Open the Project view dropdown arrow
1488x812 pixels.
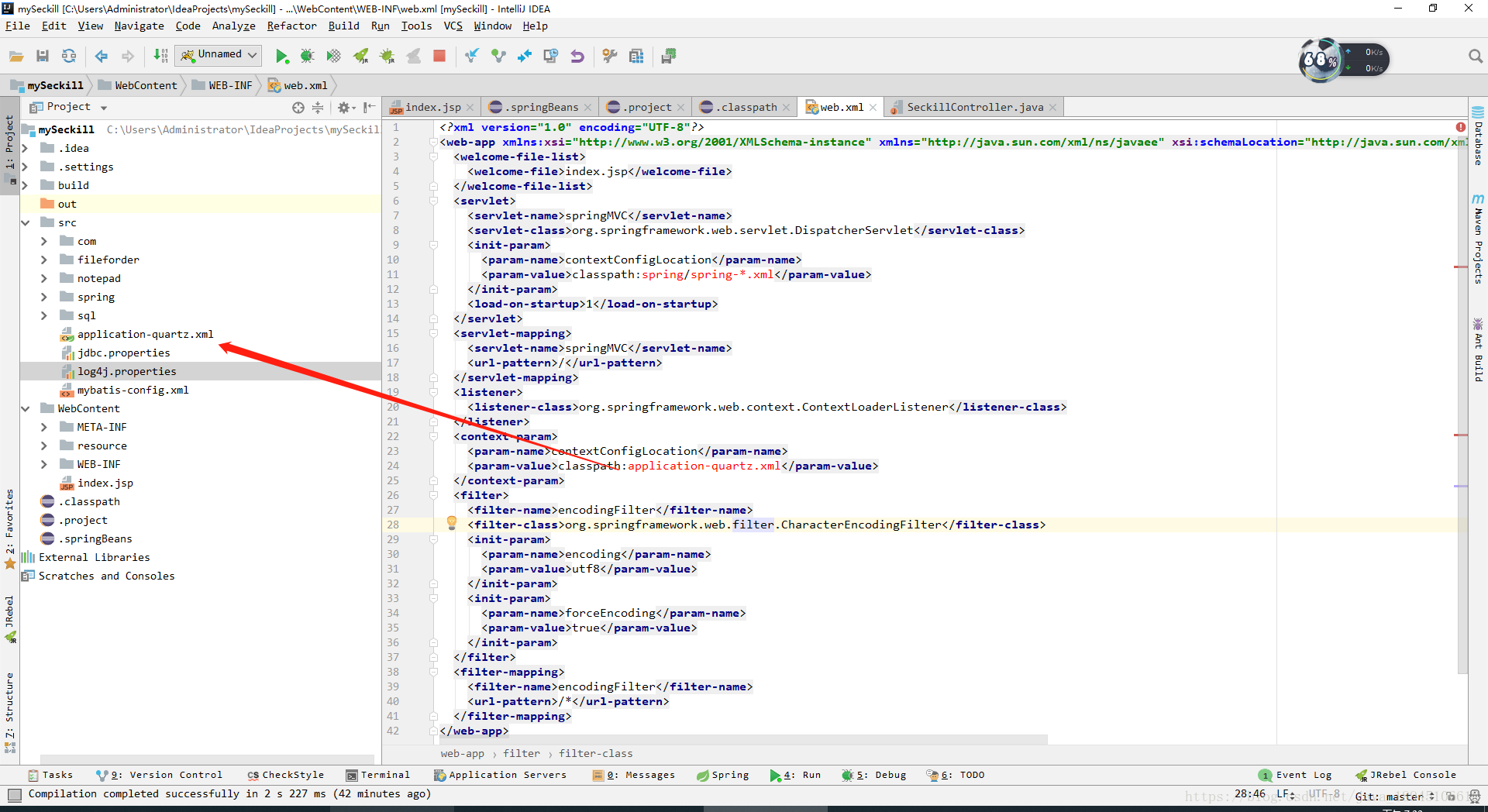pyautogui.click(x=103, y=108)
